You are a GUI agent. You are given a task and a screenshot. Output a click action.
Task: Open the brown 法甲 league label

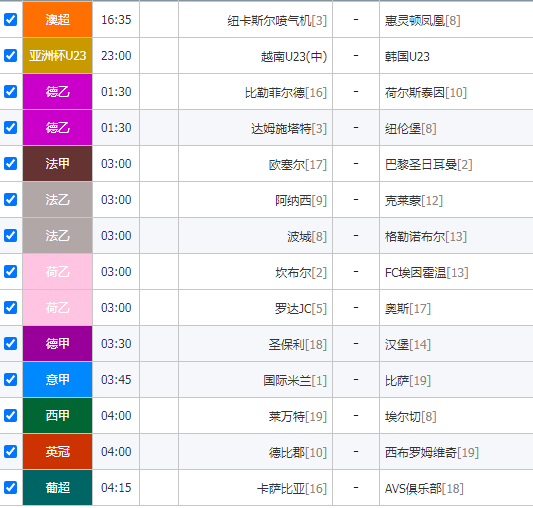tap(57, 164)
